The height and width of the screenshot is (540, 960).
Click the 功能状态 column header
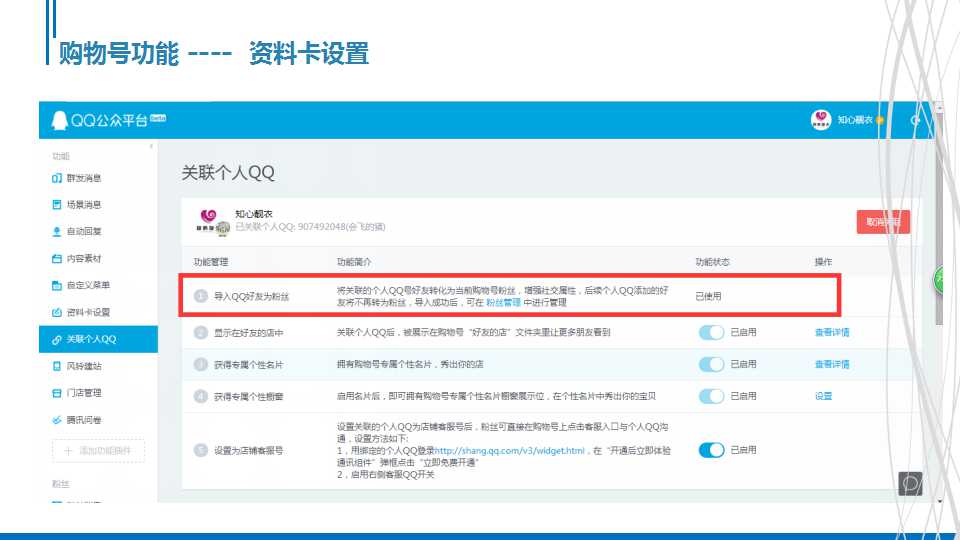713,262
